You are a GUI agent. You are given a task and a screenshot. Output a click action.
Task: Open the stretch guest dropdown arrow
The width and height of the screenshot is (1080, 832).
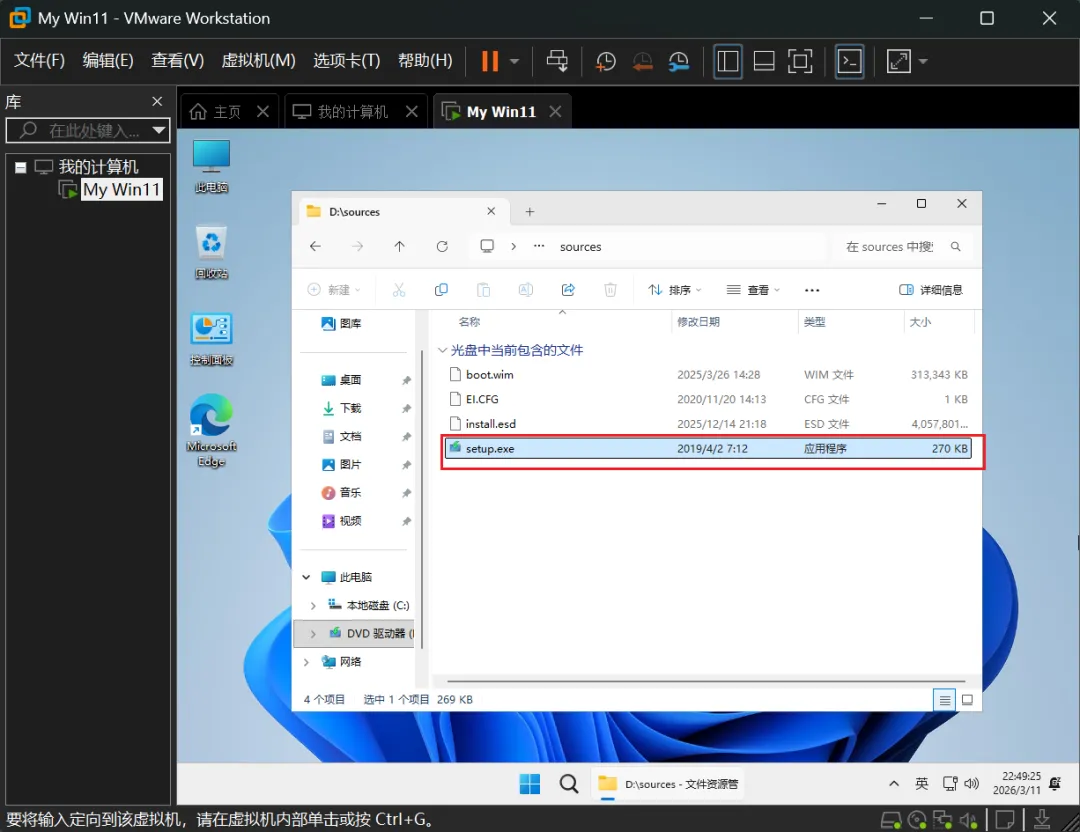pyautogui.click(x=923, y=61)
